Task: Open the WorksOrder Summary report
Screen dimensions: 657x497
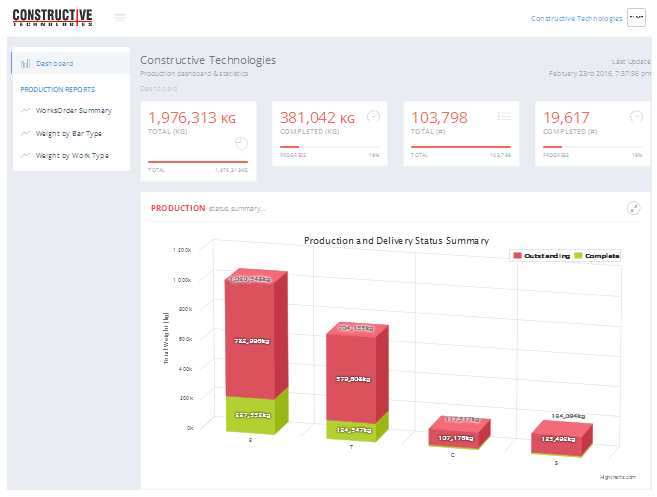Action: (73, 110)
